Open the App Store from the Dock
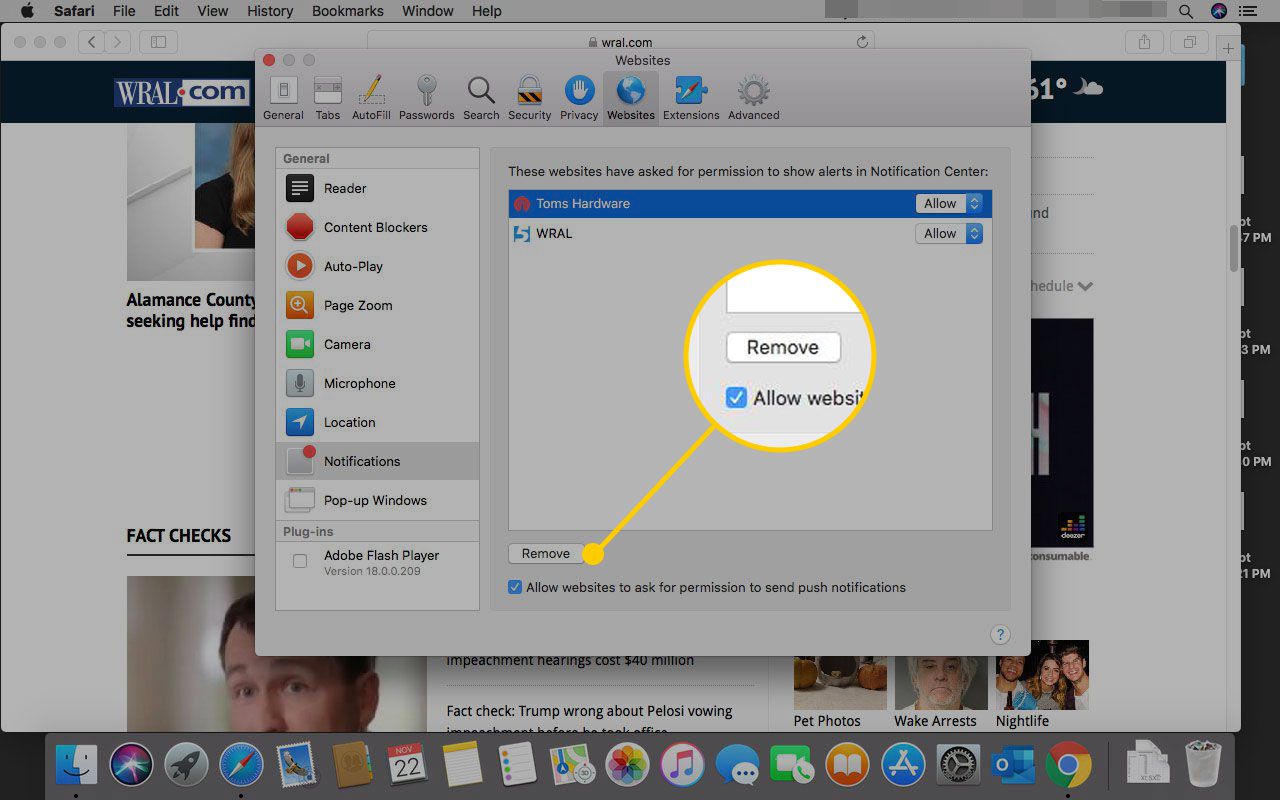Viewport: 1280px width, 800px height. point(903,766)
